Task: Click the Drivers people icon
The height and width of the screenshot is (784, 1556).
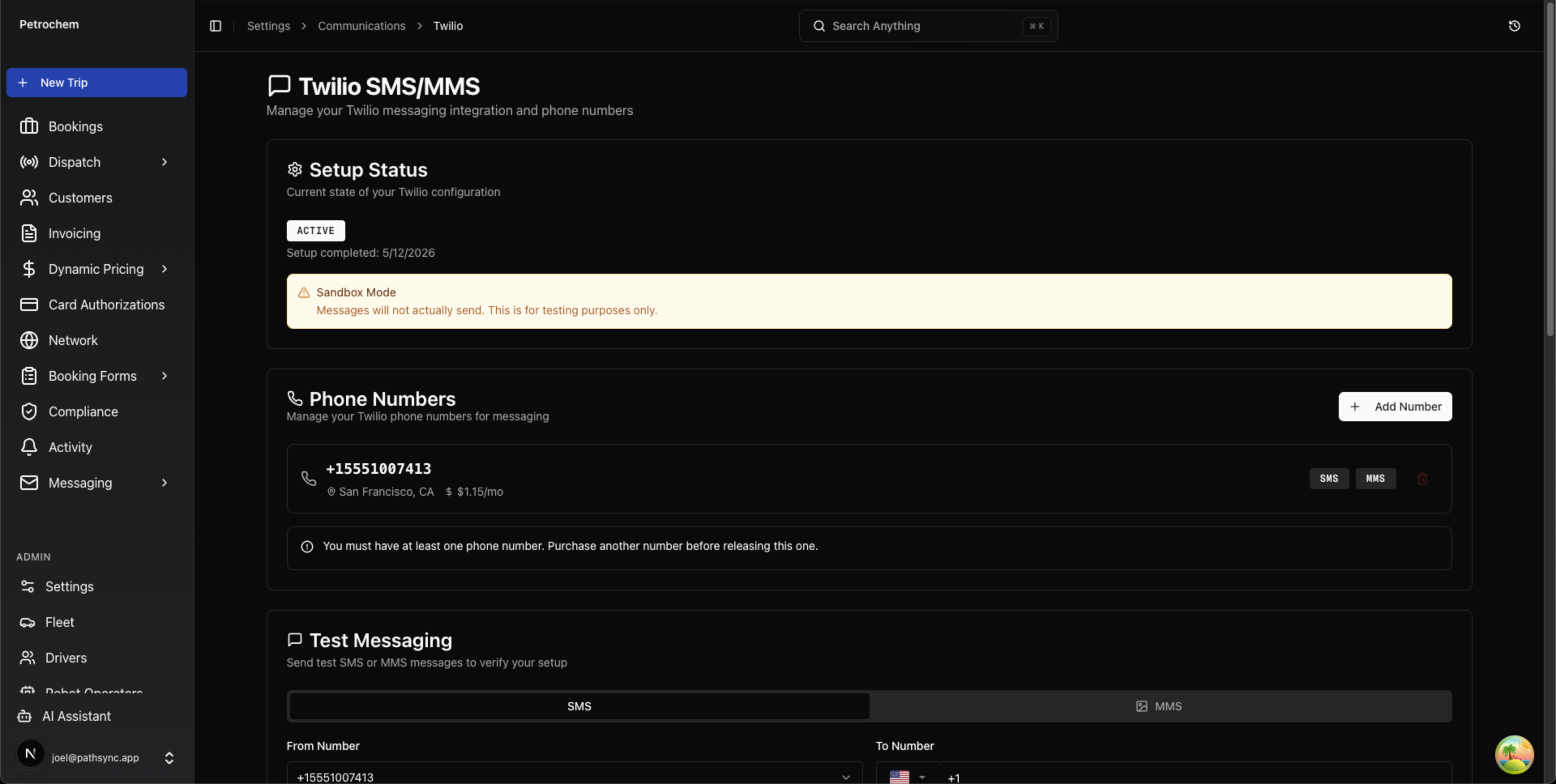Action: [x=27, y=657]
